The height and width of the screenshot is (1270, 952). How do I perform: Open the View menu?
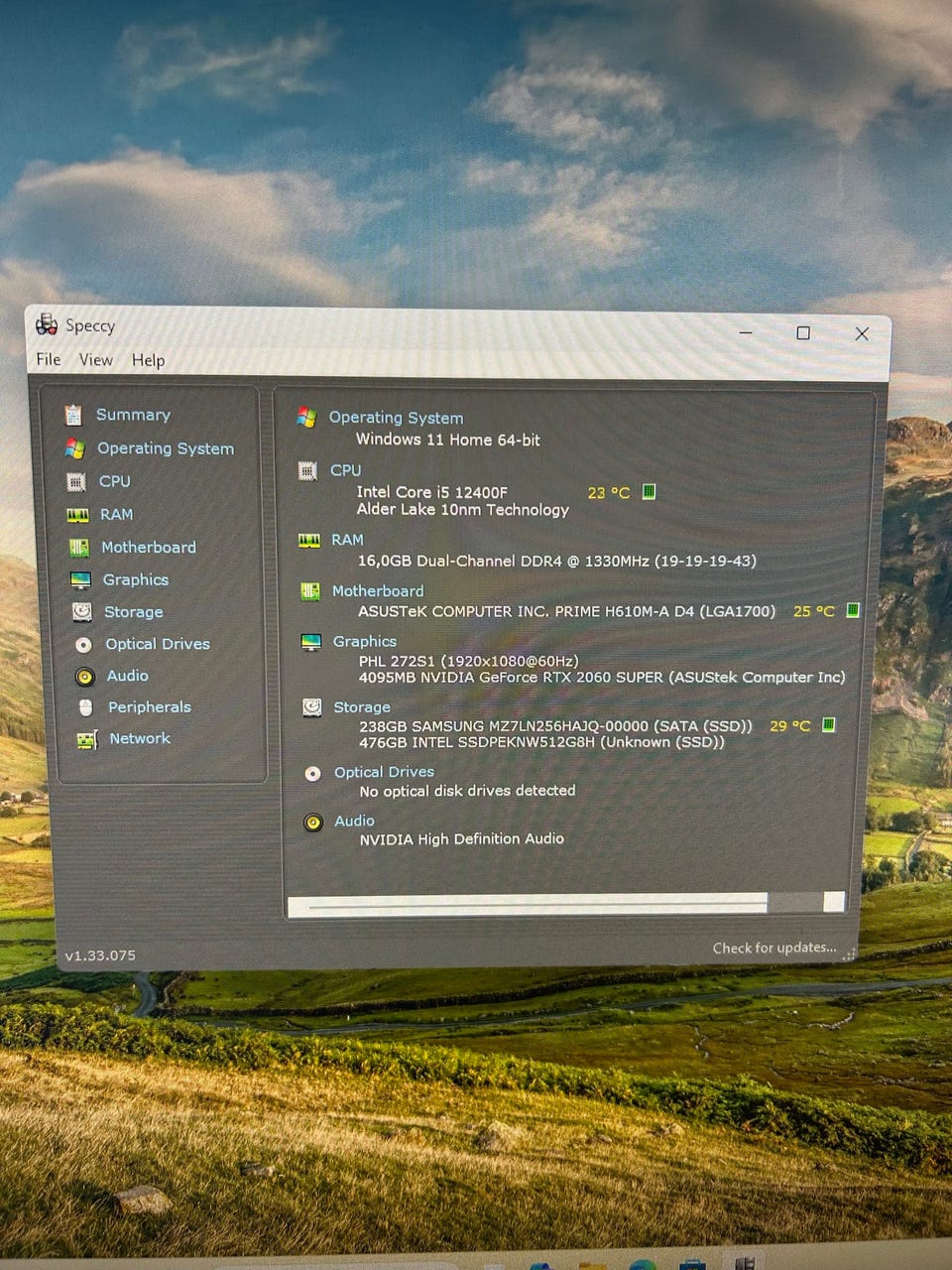[96, 360]
